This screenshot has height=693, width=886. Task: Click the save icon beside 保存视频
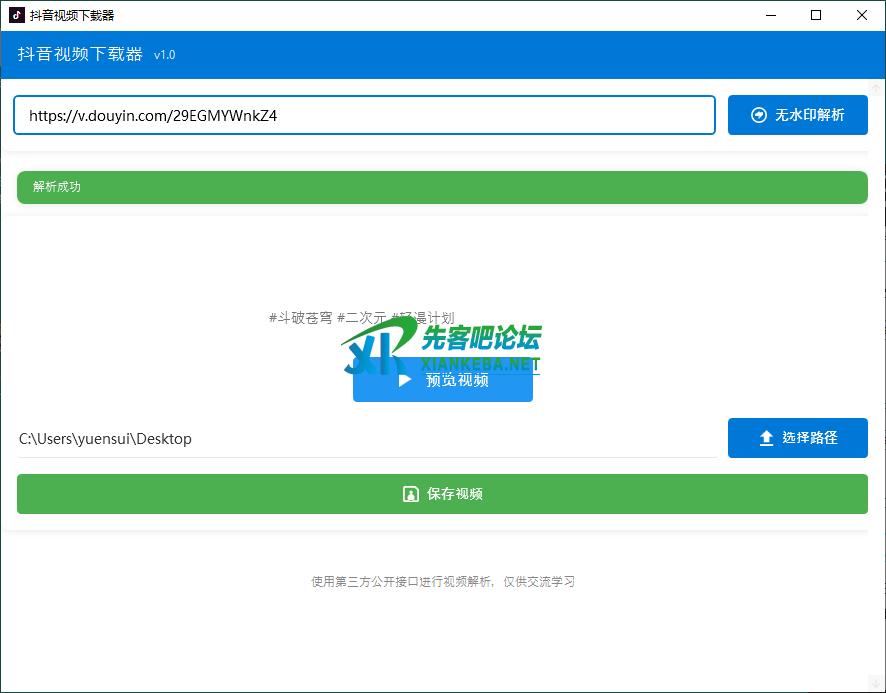410,494
